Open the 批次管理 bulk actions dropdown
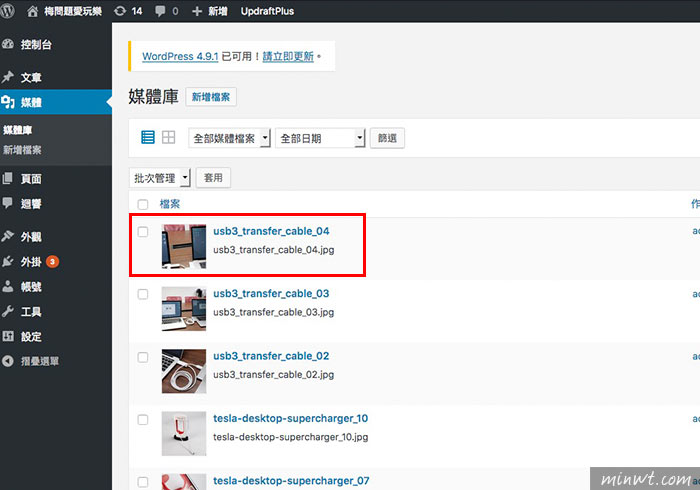 pyautogui.click(x=160, y=178)
